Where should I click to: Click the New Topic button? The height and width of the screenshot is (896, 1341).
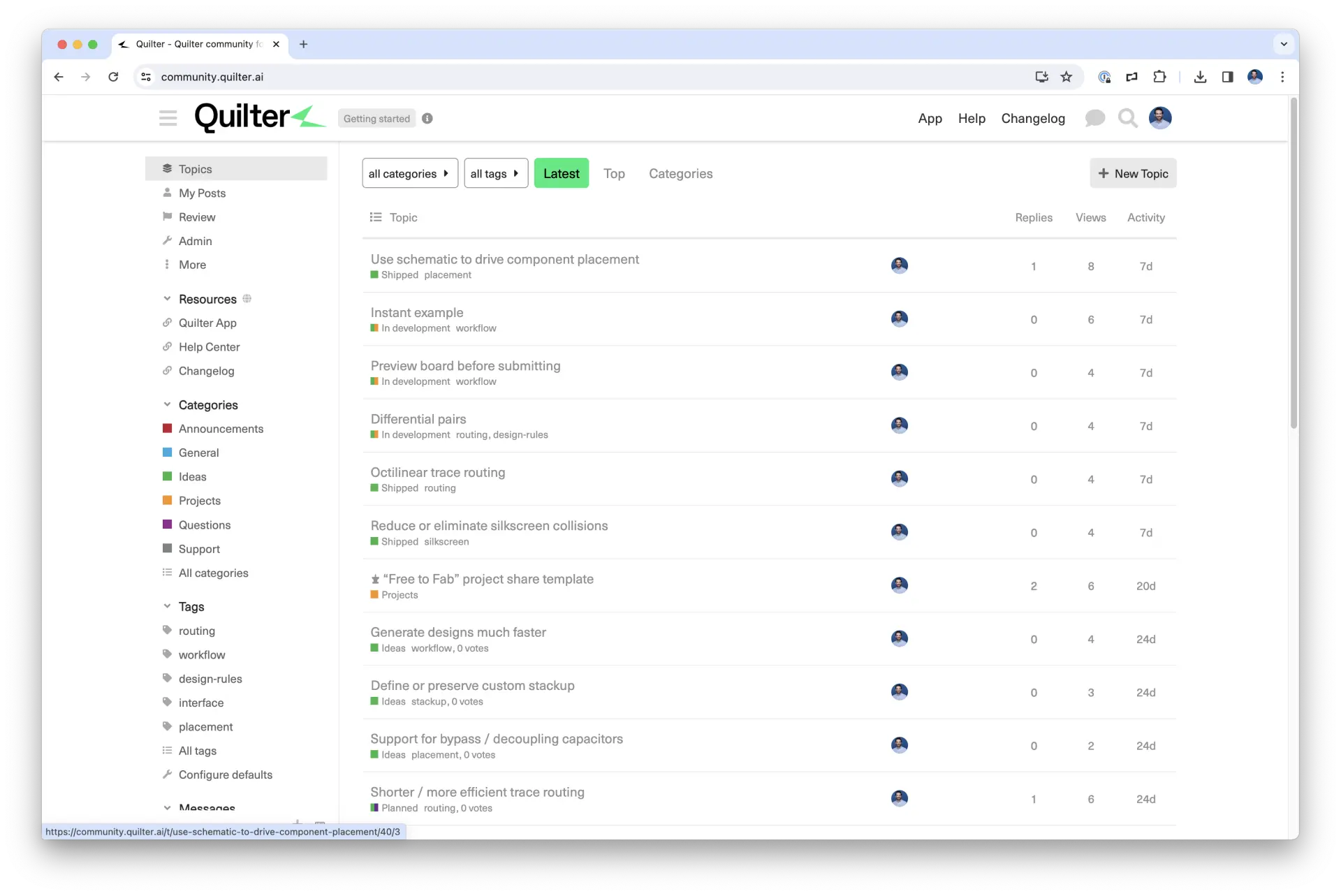tap(1133, 173)
